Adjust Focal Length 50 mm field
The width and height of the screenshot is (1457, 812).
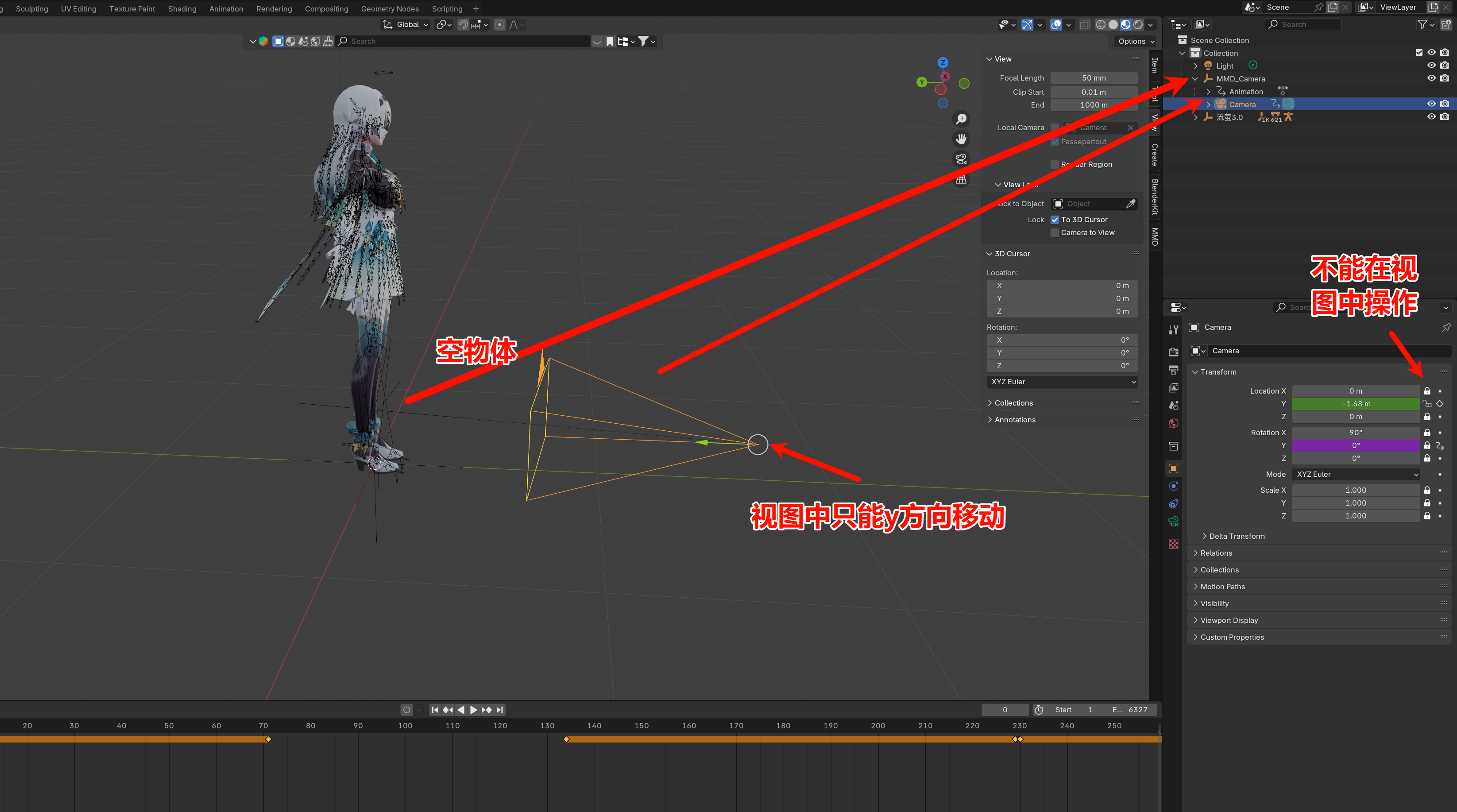click(x=1094, y=78)
